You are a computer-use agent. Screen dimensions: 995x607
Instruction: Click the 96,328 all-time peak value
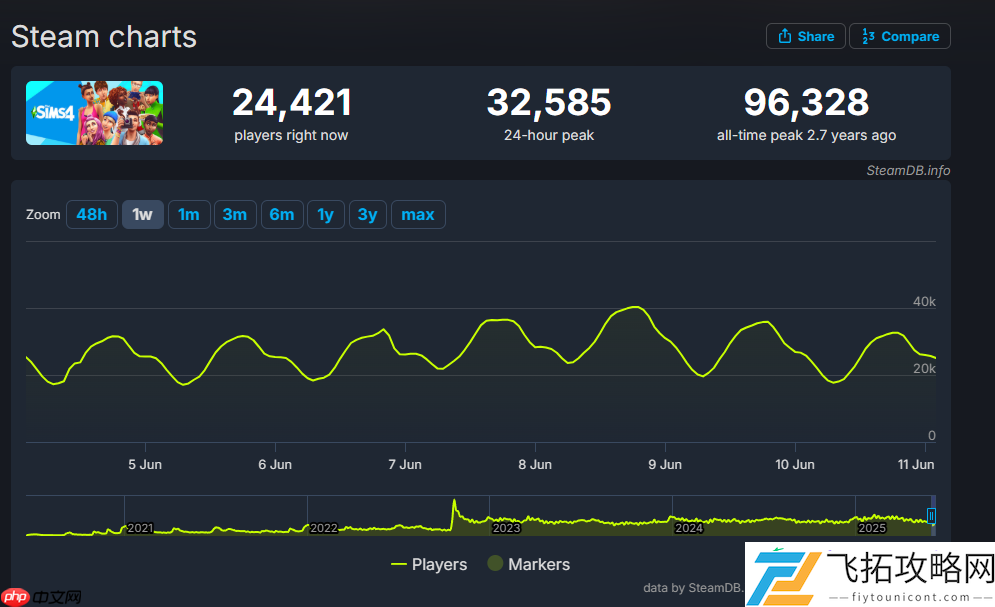(807, 102)
